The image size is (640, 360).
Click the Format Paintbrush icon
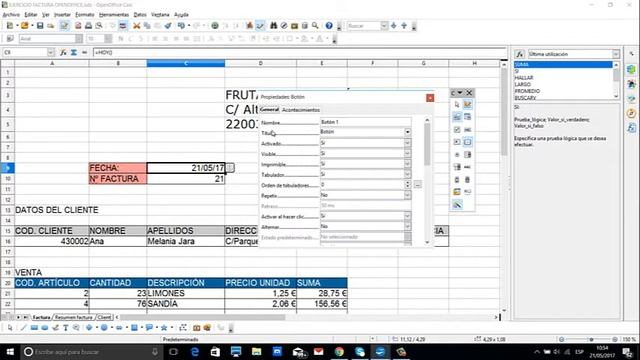point(168,26)
